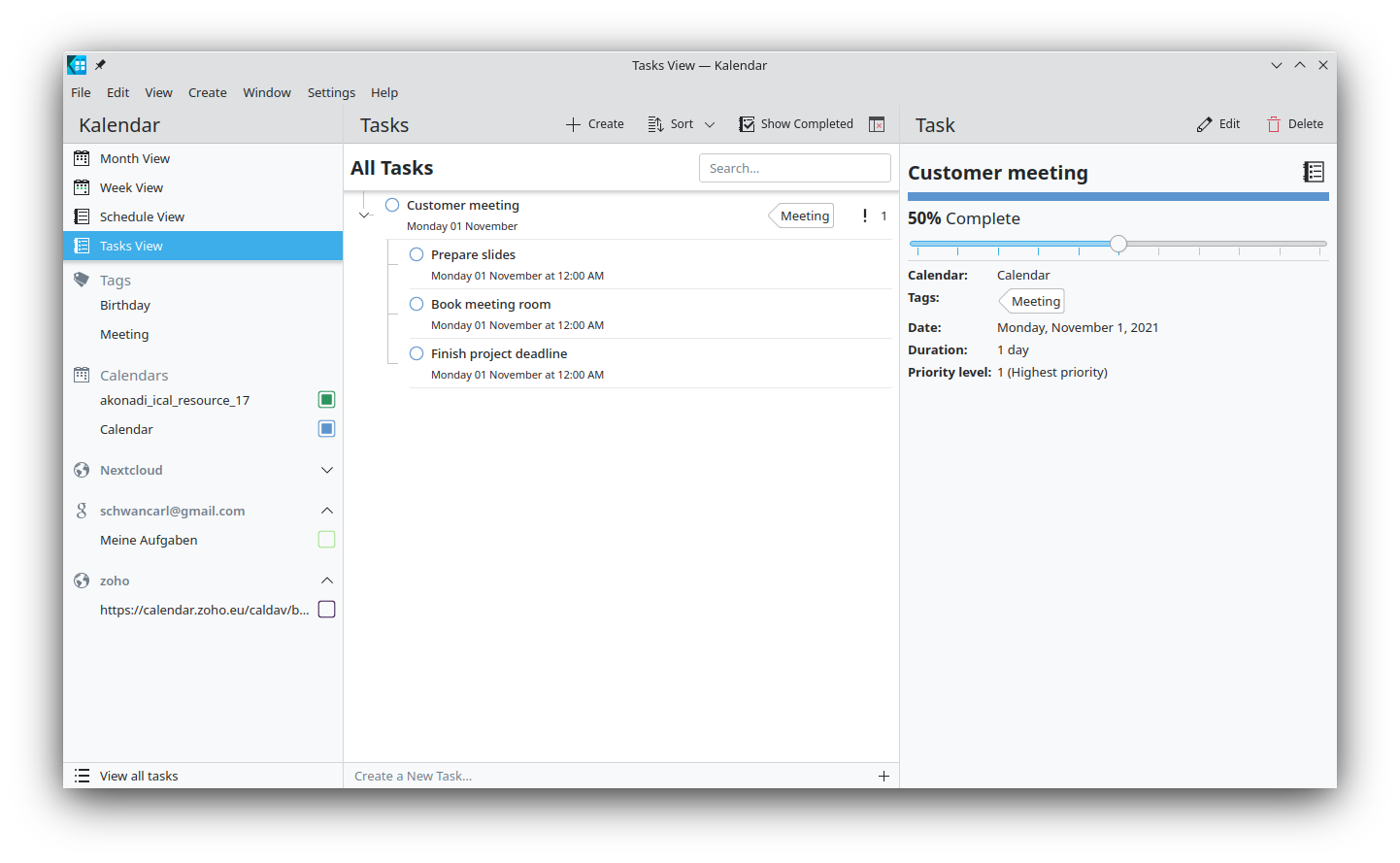Open the Window menu

[267, 93]
